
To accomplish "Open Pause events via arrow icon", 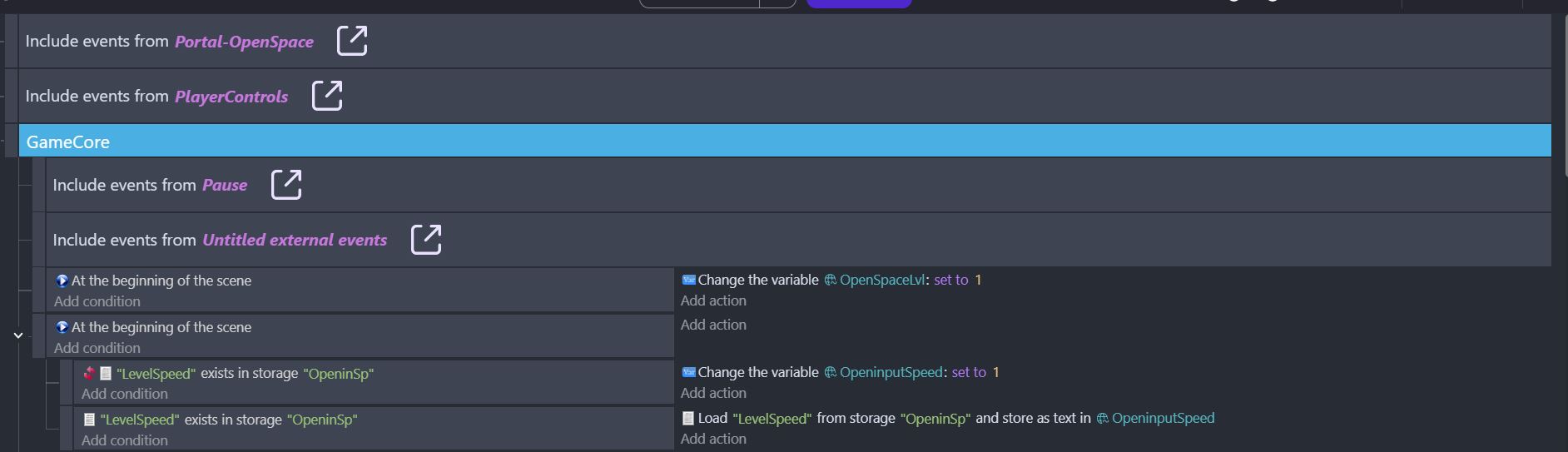I will (x=285, y=184).
